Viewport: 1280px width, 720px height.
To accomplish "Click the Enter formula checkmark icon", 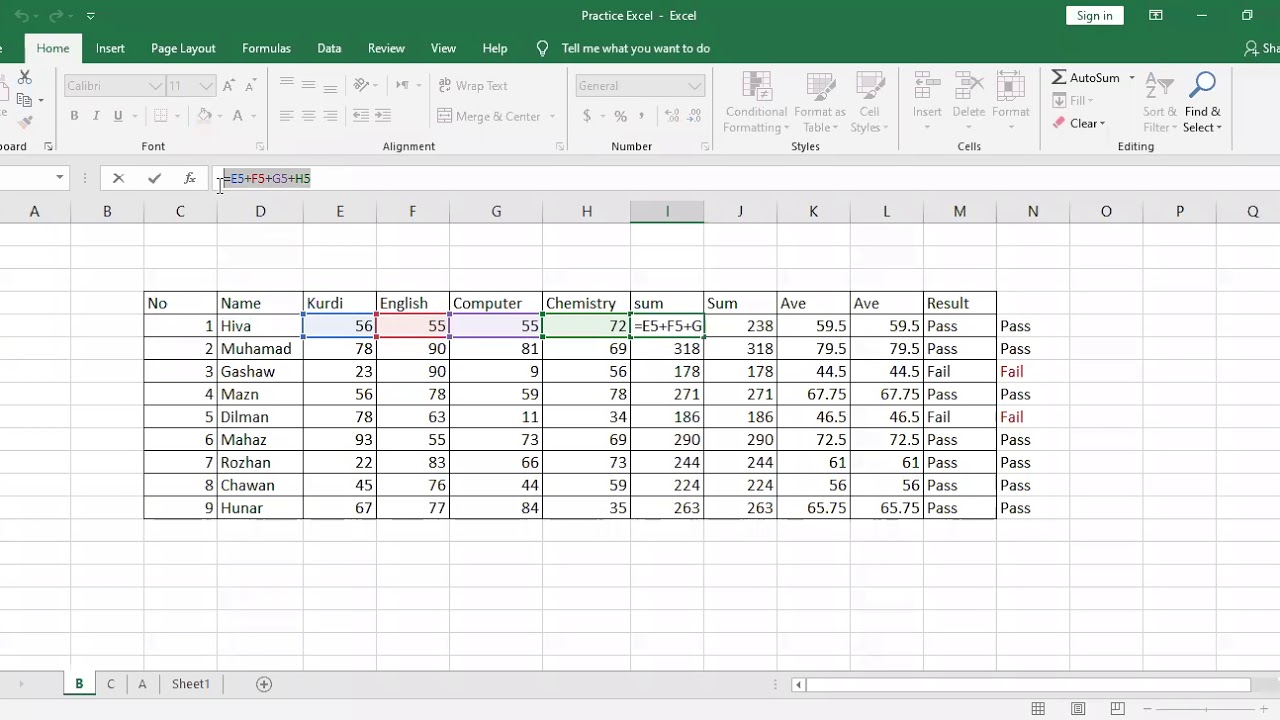I will coord(154,178).
